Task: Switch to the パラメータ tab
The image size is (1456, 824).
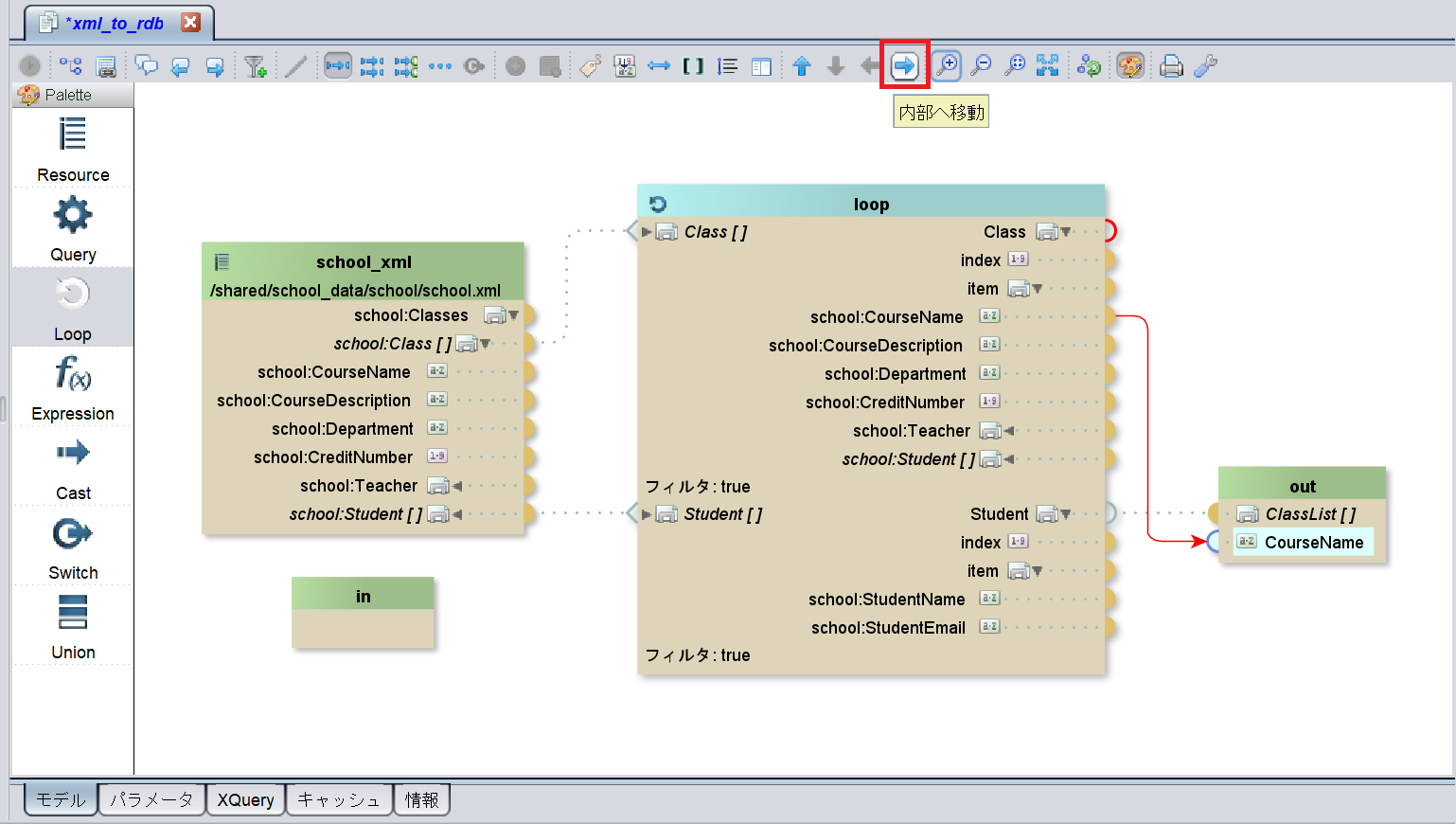Action: (x=151, y=799)
